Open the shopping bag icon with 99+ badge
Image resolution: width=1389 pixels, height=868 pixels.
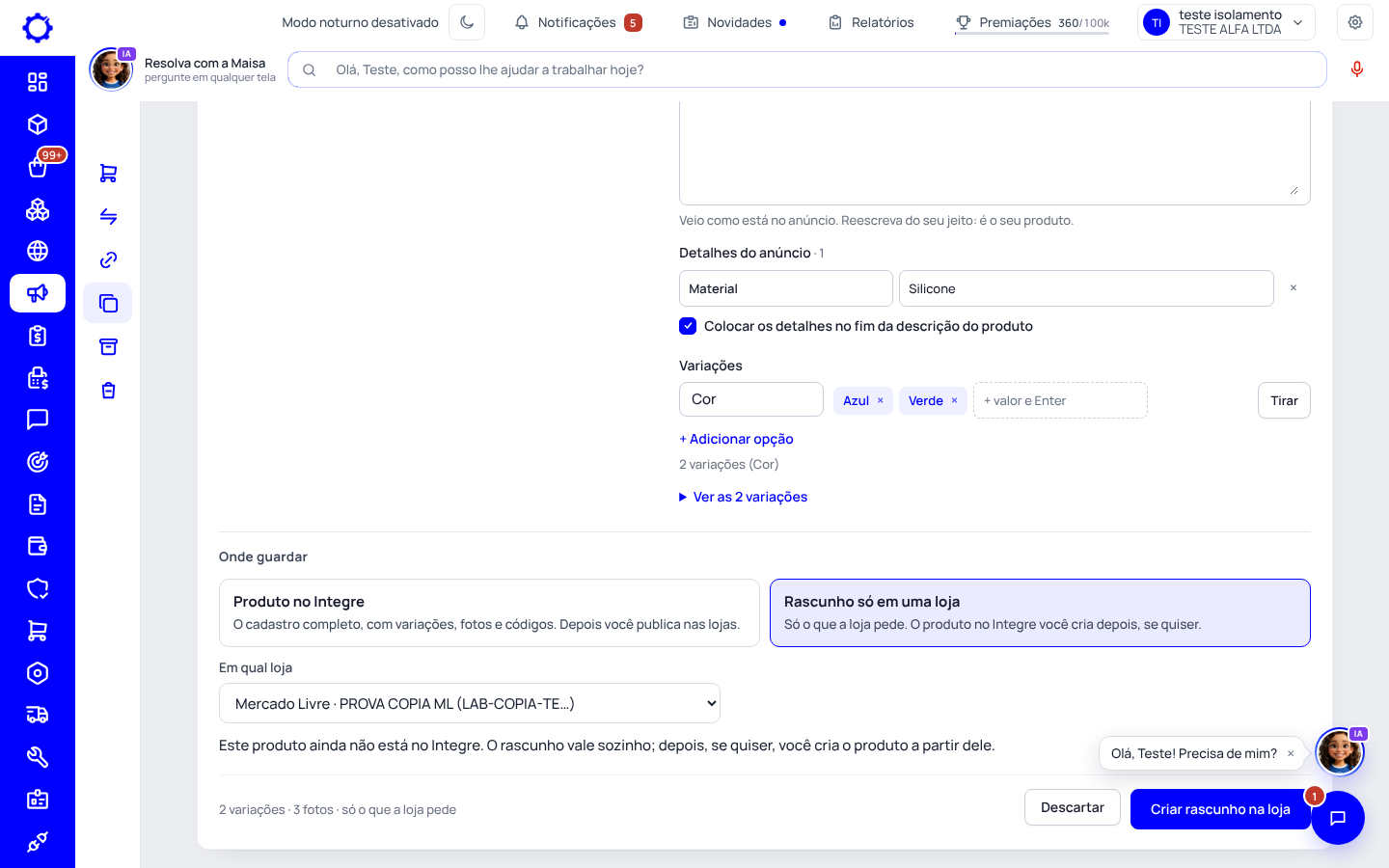pyautogui.click(x=38, y=167)
